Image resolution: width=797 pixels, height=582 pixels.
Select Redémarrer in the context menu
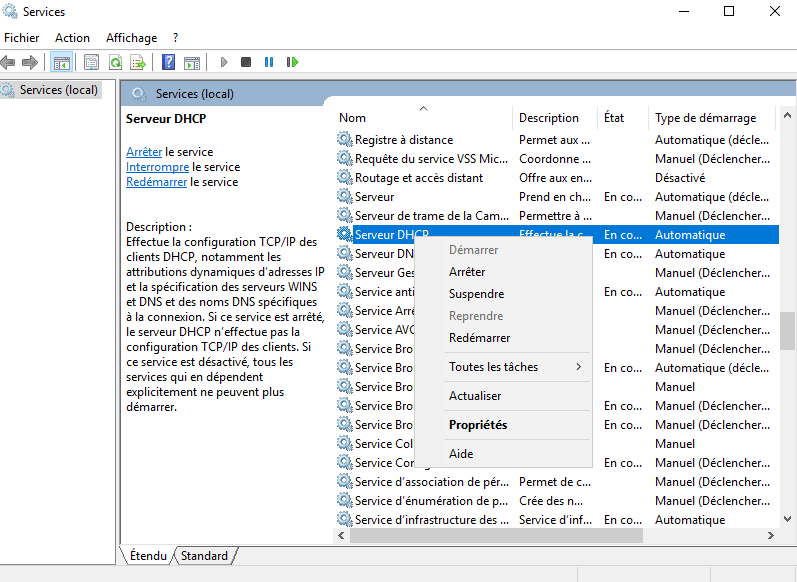click(x=479, y=338)
